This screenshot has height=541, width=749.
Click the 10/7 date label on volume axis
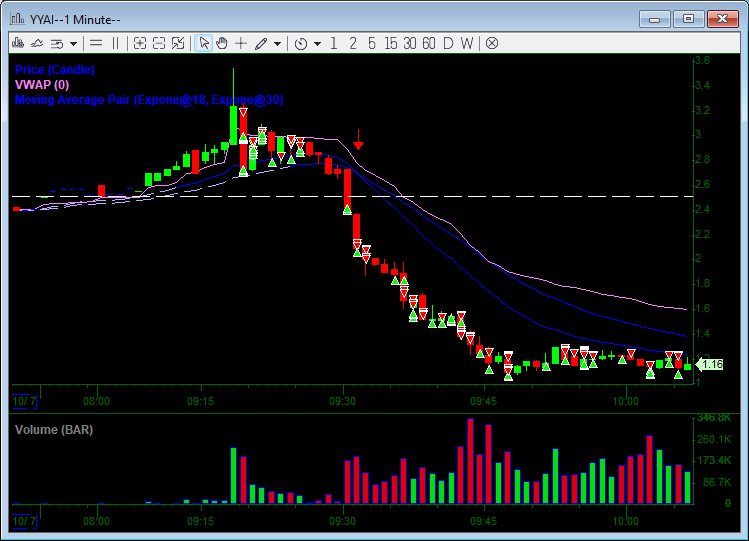(x=24, y=521)
